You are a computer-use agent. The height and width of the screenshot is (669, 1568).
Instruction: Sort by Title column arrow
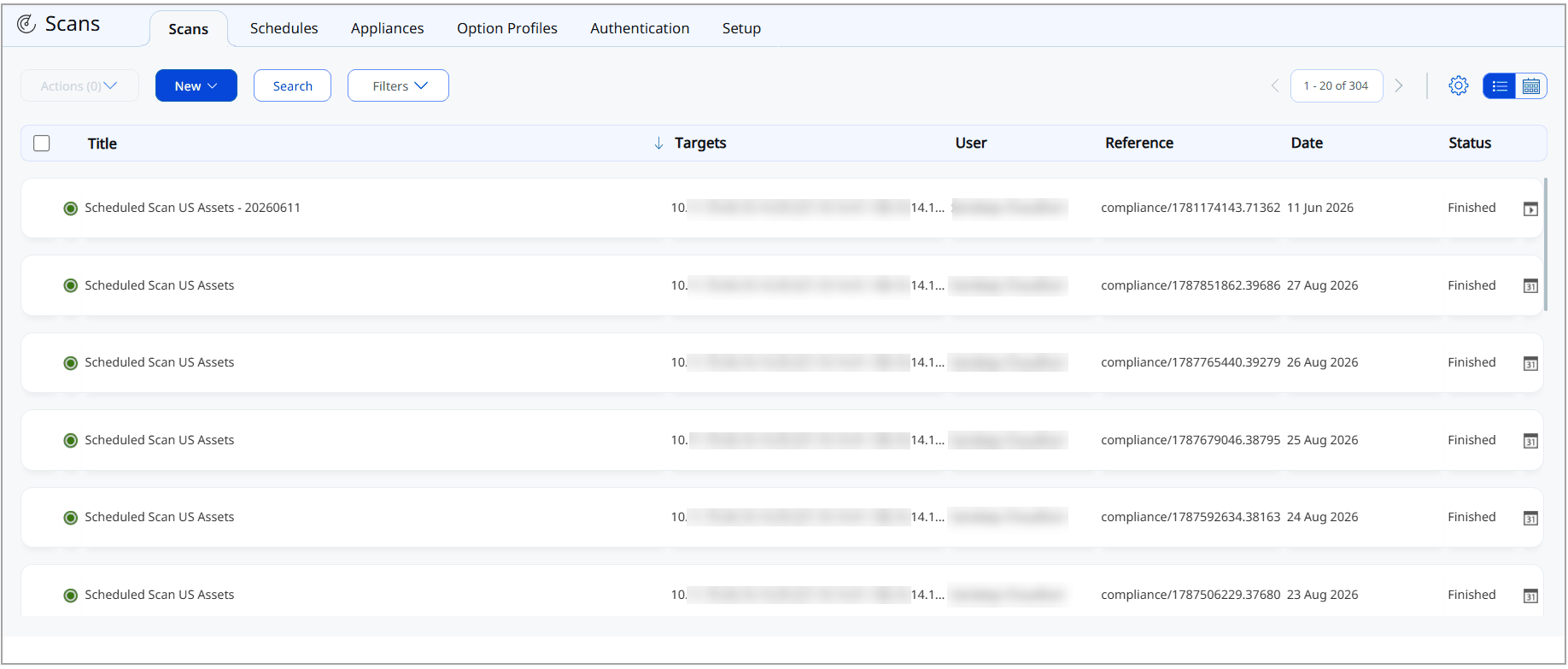(x=658, y=144)
